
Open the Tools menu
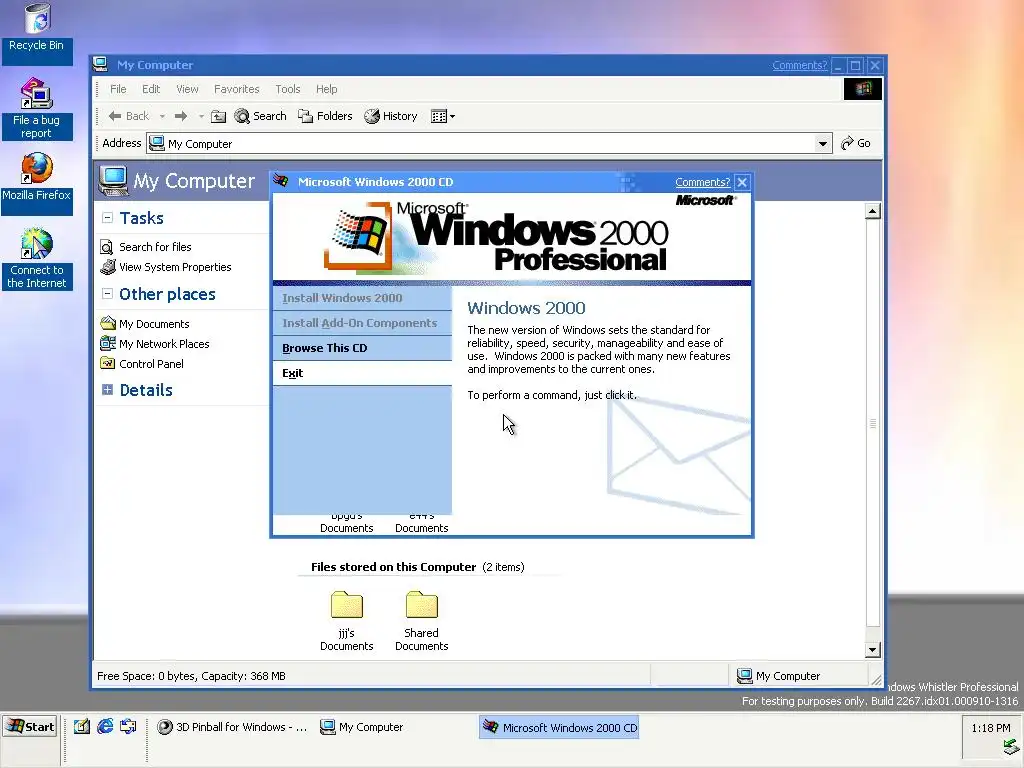pyautogui.click(x=287, y=89)
